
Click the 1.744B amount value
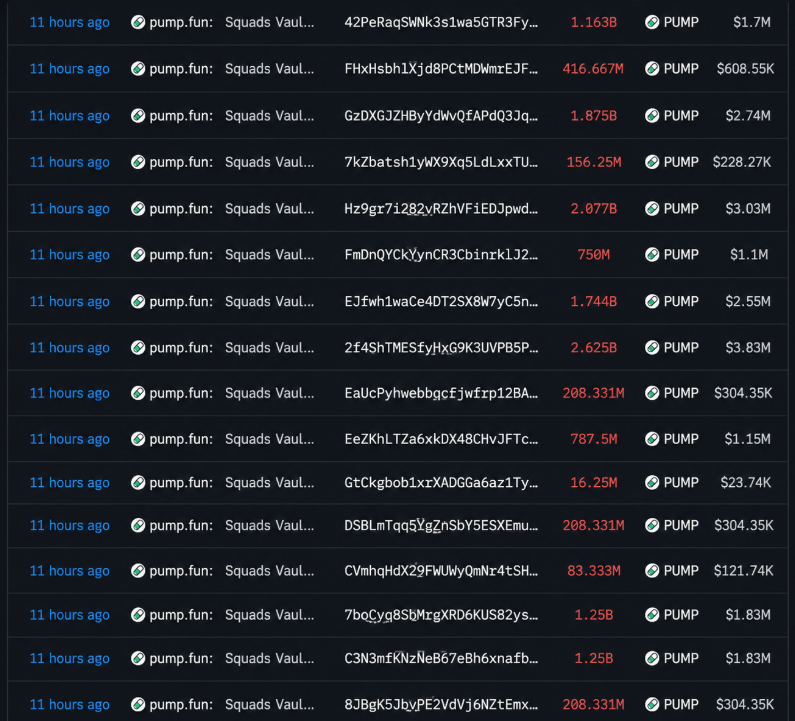click(x=594, y=302)
